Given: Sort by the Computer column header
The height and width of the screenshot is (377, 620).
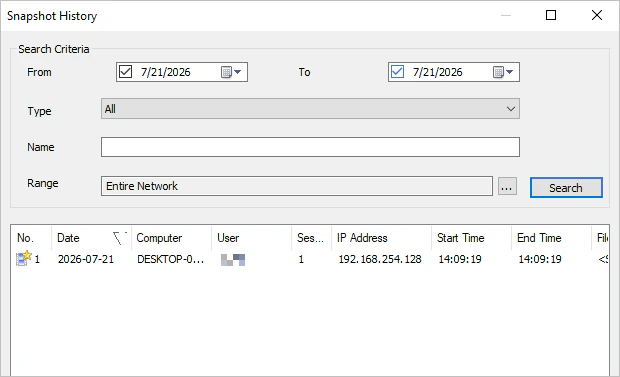Looking at the screenshot, I should click(172, 238).
